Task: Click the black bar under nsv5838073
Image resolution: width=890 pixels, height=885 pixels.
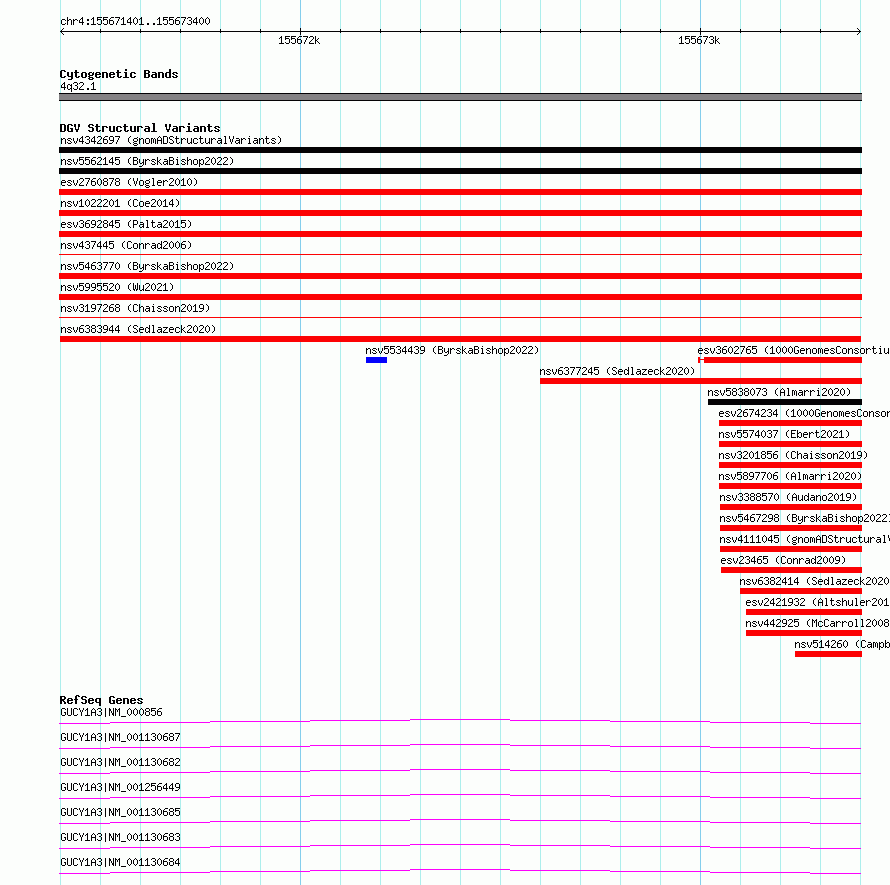Action: click(x=785, y=402)
